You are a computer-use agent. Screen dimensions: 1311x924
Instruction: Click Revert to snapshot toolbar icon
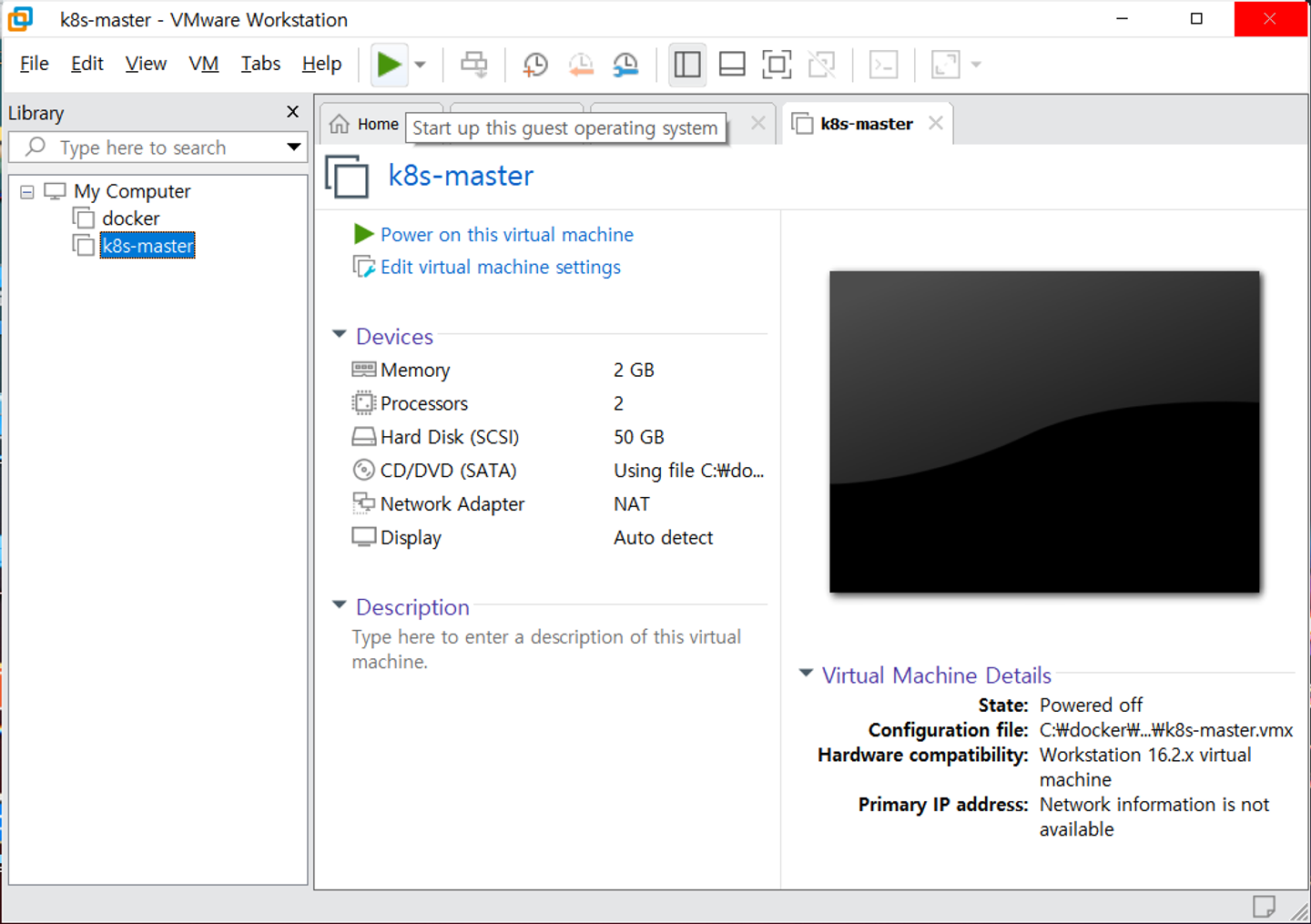581,65
